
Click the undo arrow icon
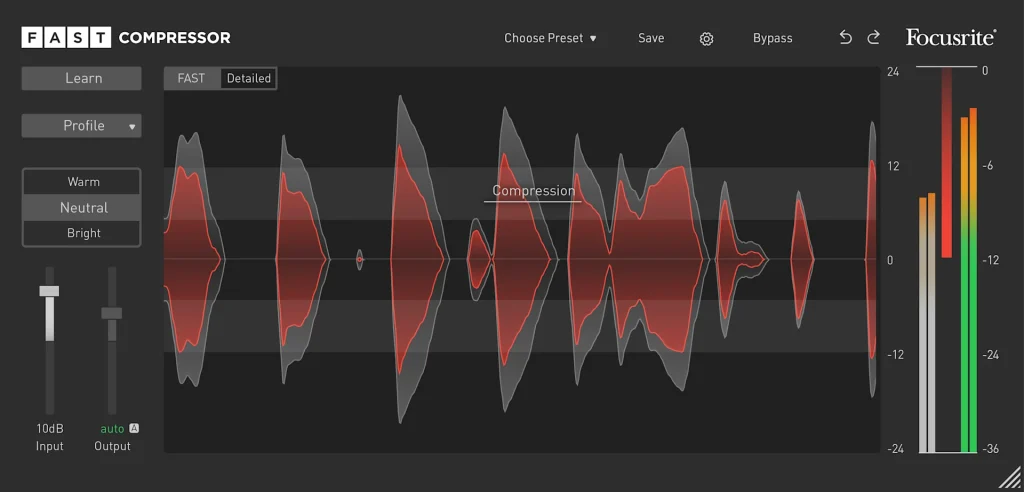point(845,38)
